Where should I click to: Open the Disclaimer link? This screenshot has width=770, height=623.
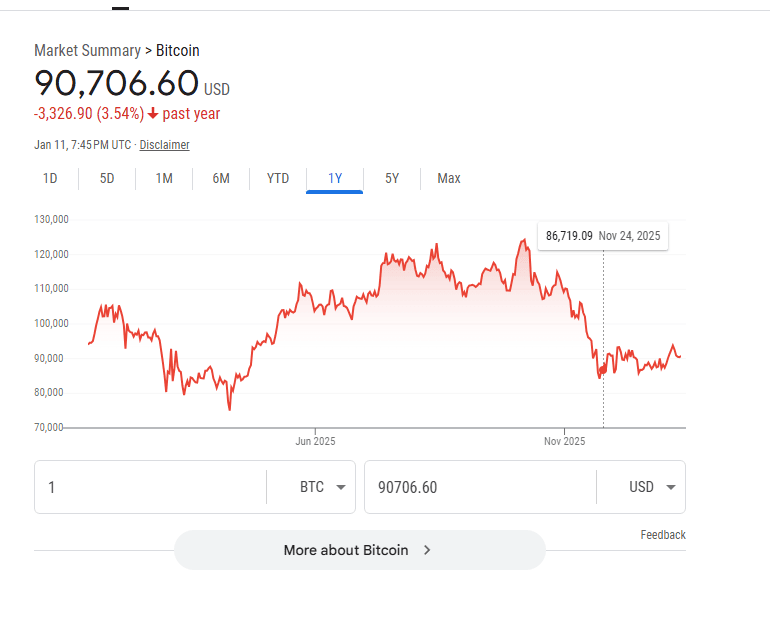click(164, 145)
